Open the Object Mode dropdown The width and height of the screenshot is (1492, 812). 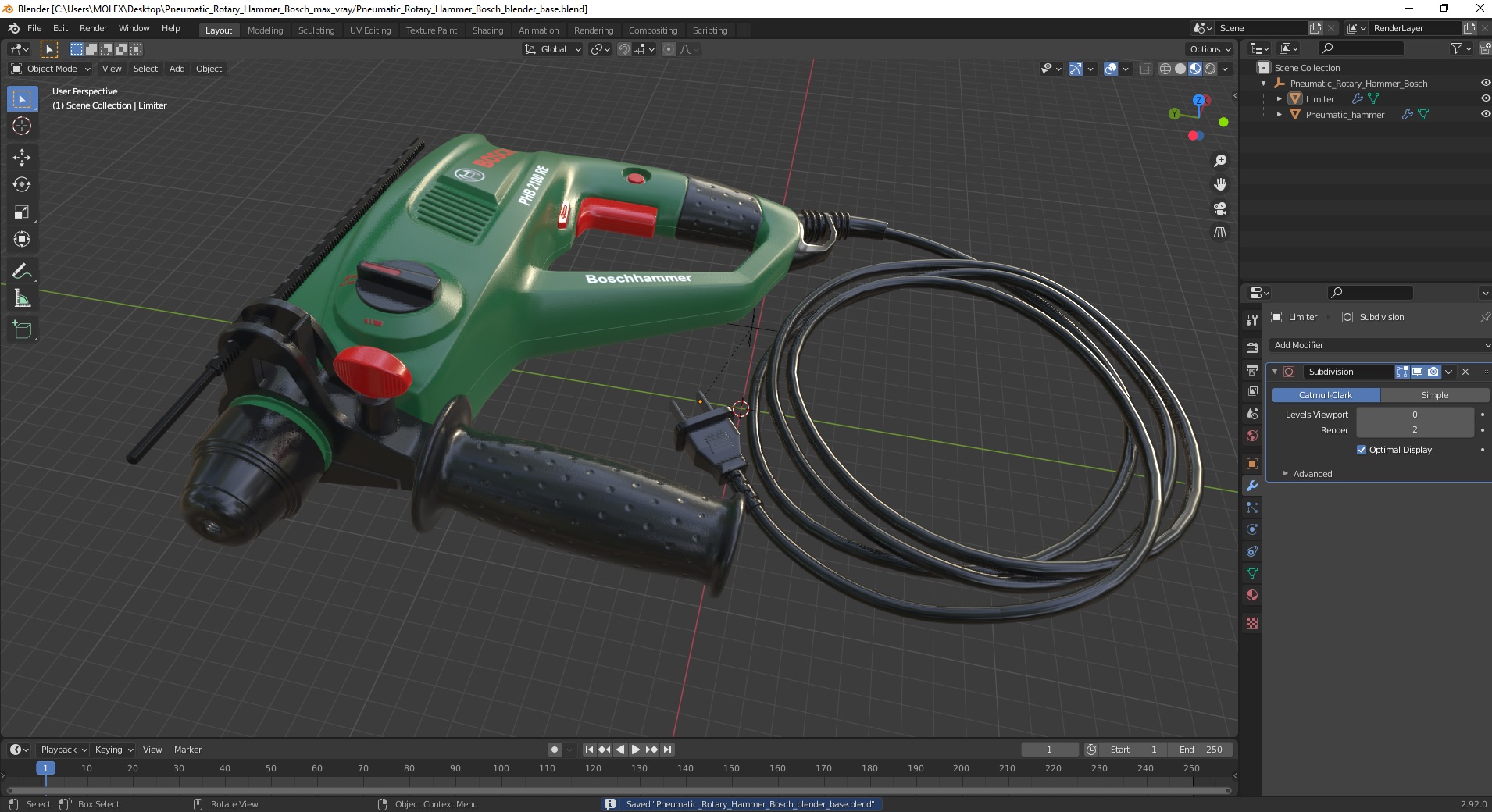[52, 69]
